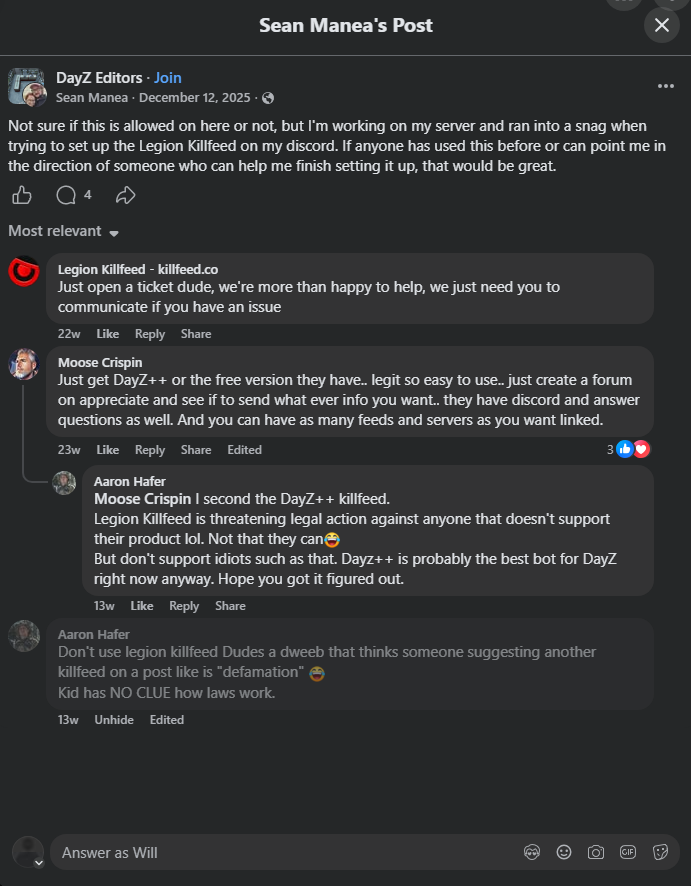Reply to Moose Crispin's comment
The image size is (691, 886).
150,450
